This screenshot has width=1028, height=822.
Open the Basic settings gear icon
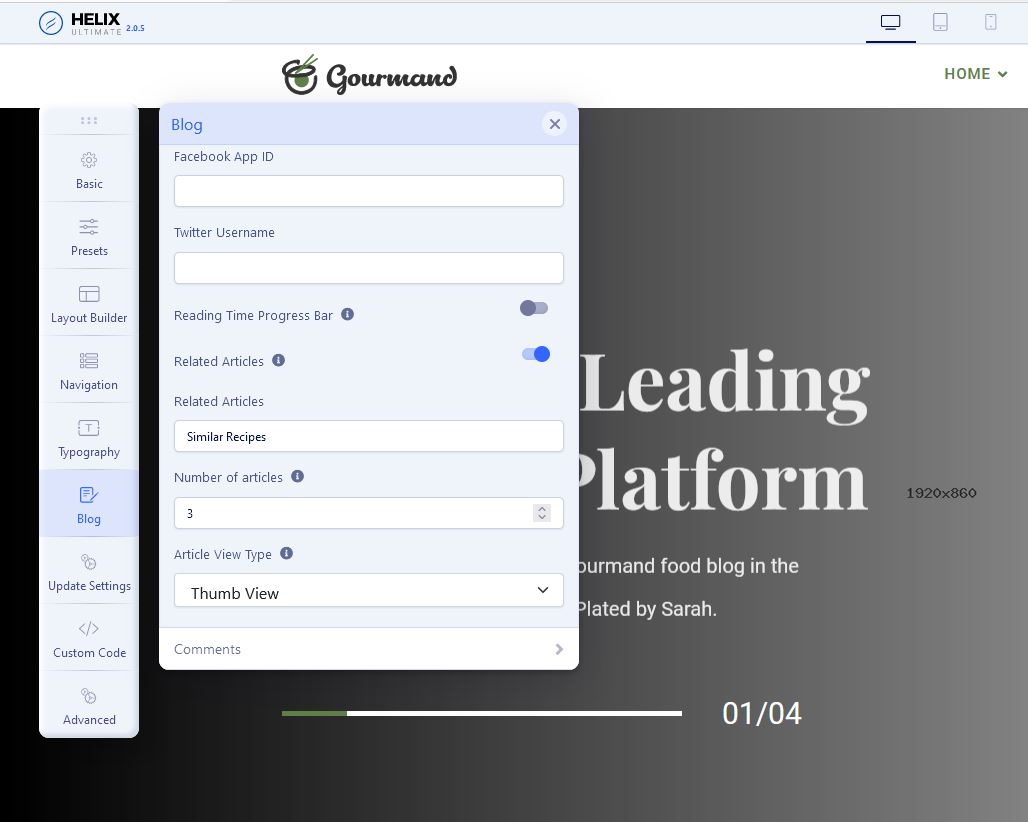point(89,161)
